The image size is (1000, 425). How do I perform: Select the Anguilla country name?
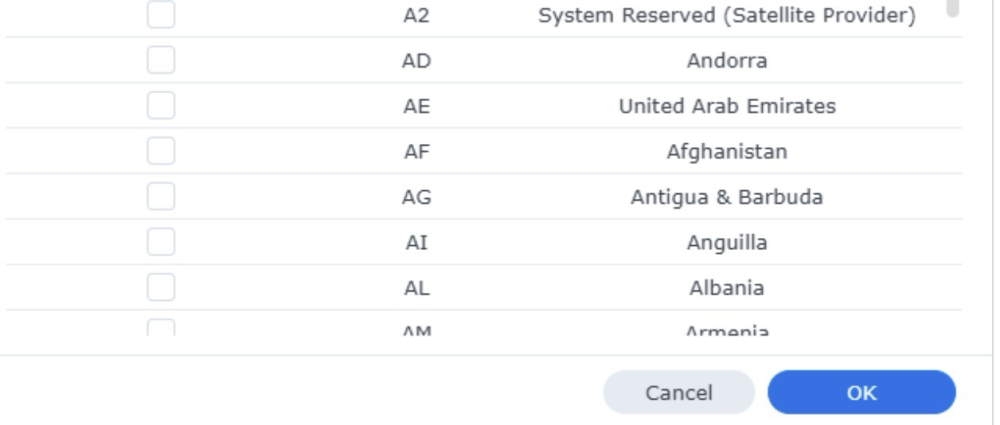point(727,243)
